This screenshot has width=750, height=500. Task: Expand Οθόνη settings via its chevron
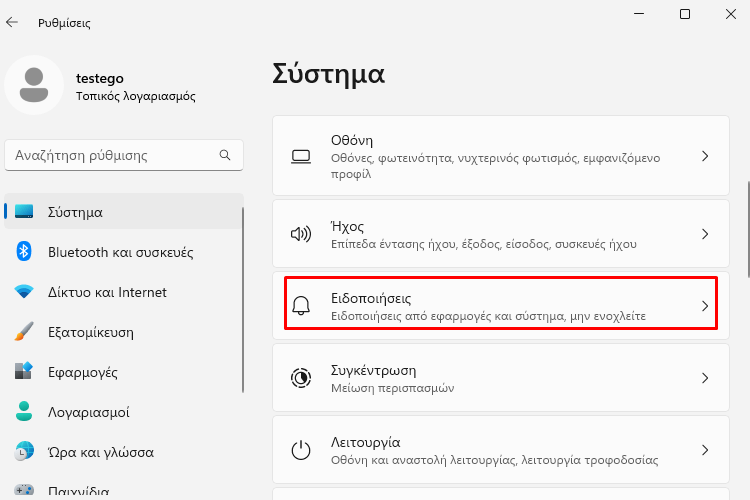705,156
